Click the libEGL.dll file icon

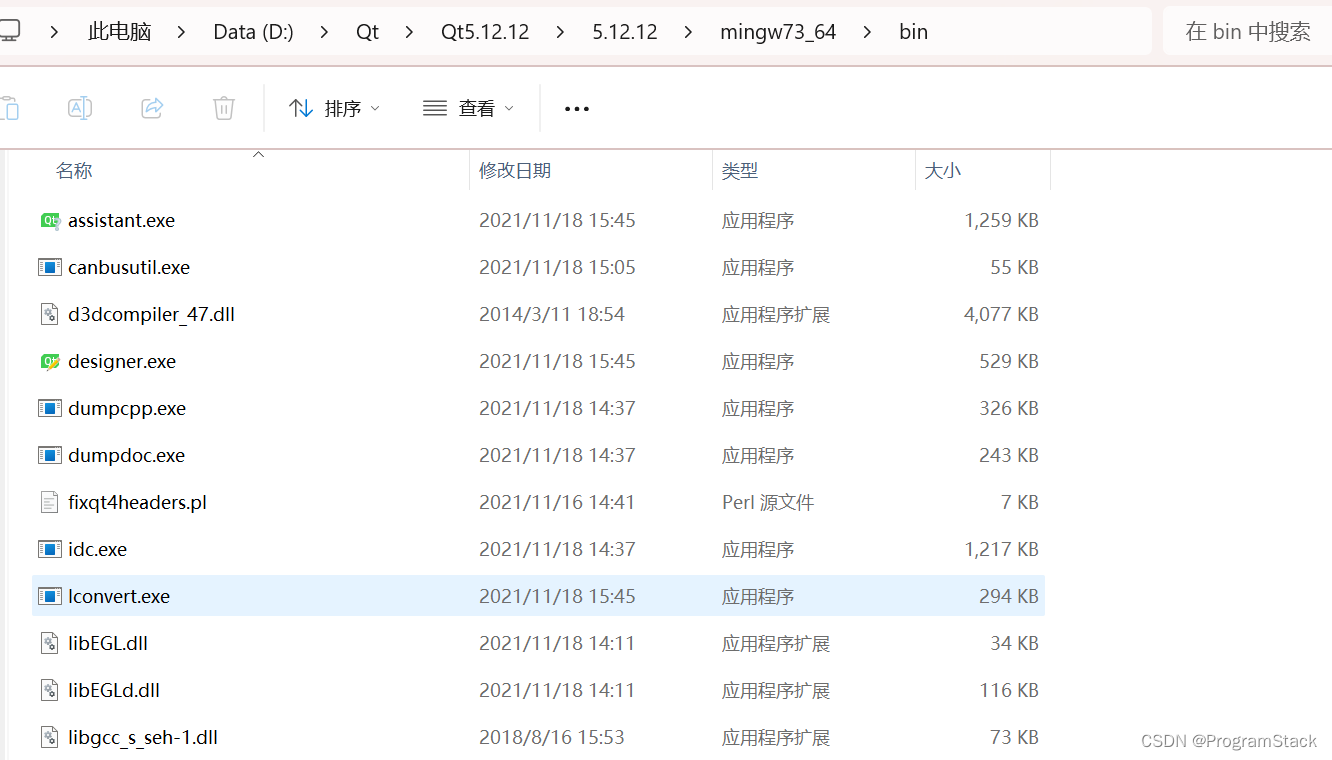[50, 643]
